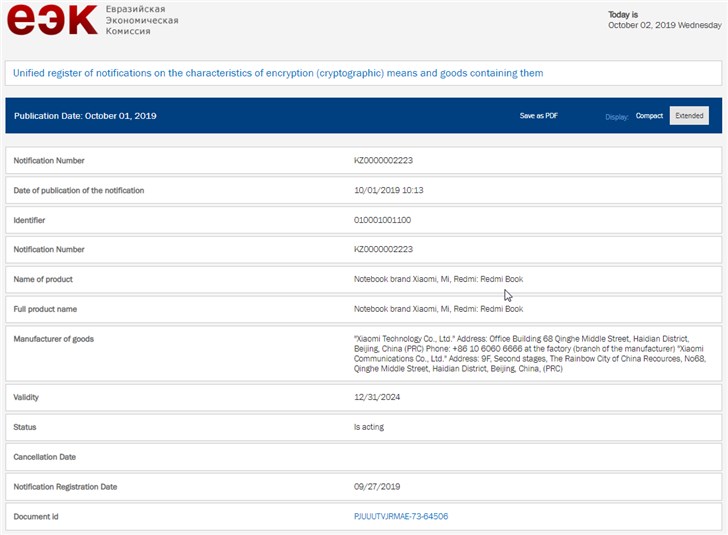Save the notification as PDF
Image resolution: width=728 pixels, height=535 pixels.
click(x=539, y=116)
